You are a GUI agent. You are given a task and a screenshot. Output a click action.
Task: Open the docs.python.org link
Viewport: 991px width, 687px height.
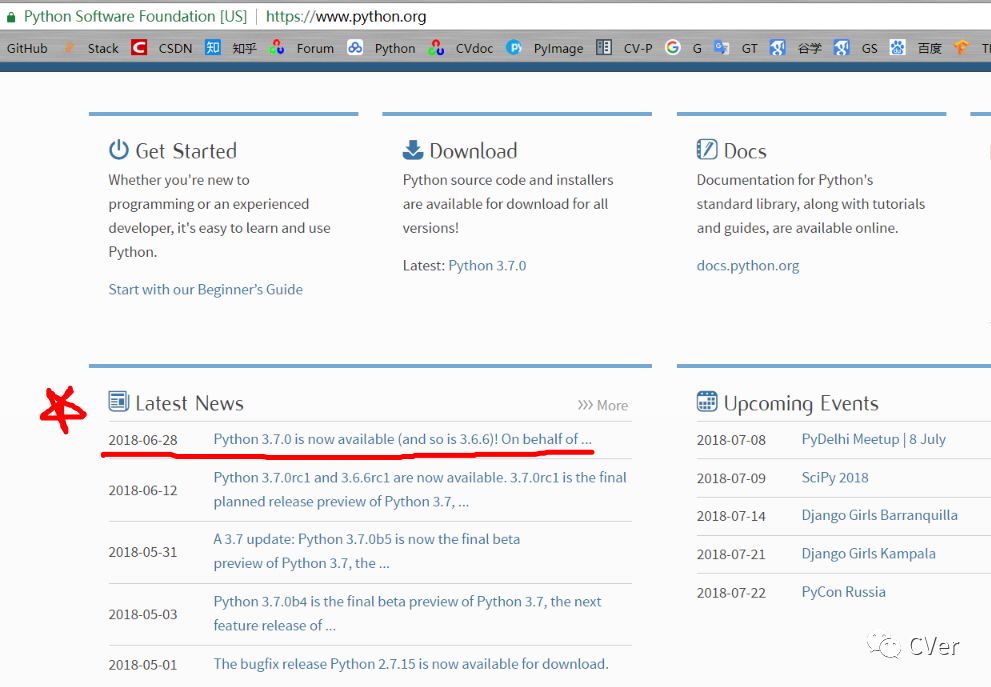tap(748, 265)
